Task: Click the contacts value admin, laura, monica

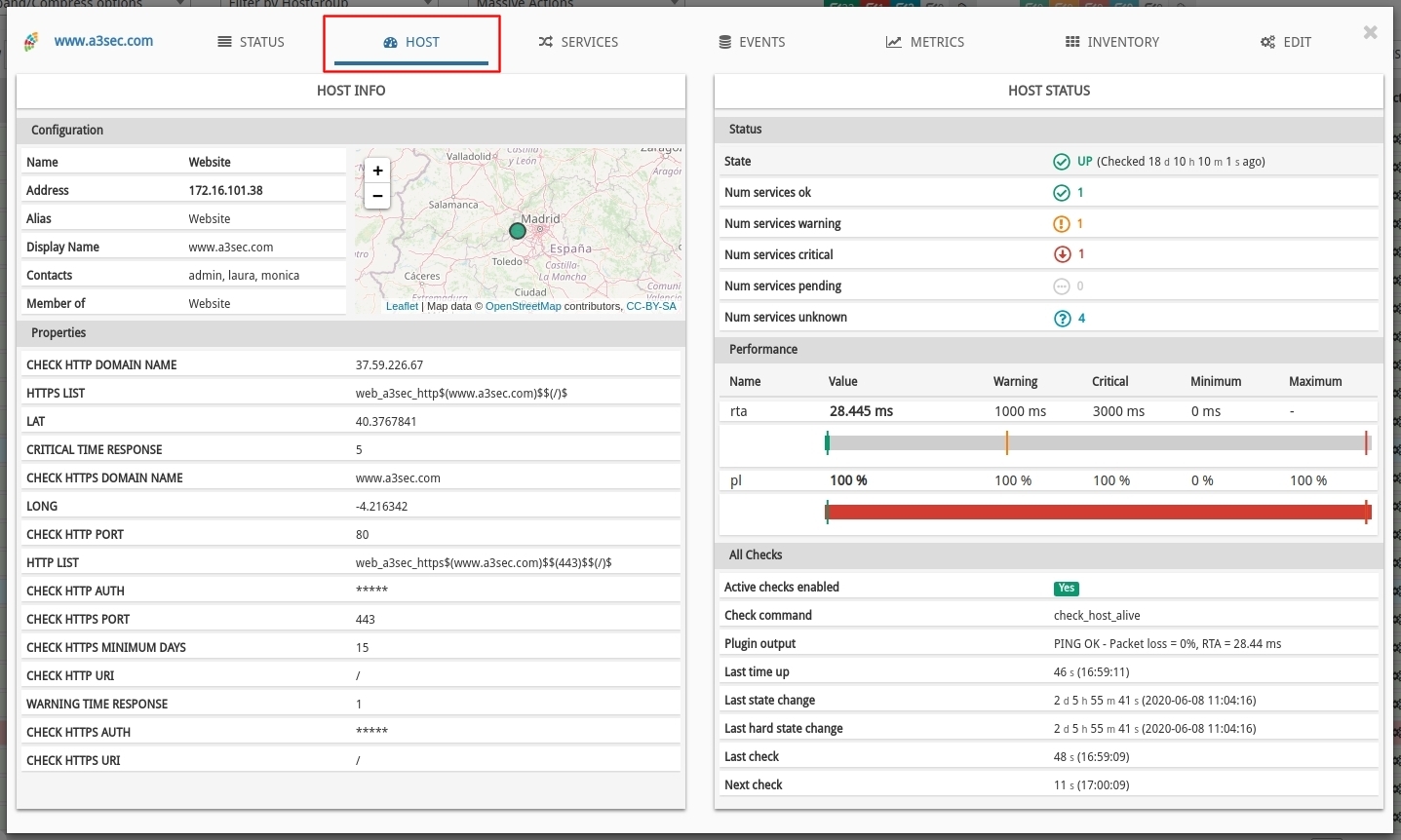Action: [x=244, y=276]
